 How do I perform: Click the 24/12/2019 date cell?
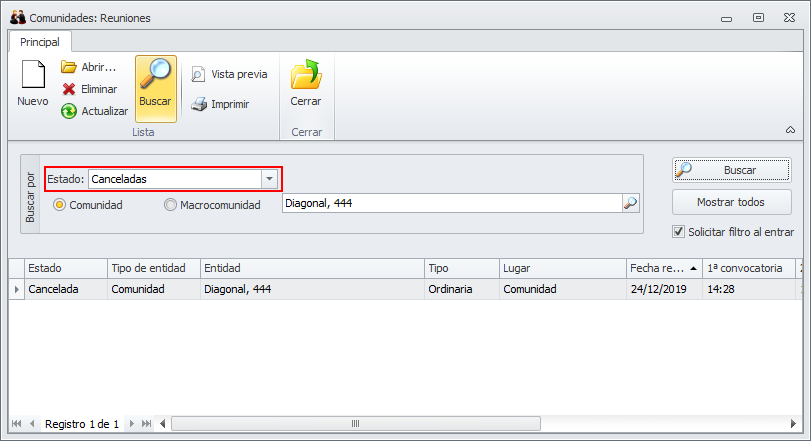[x=664, y=289]
